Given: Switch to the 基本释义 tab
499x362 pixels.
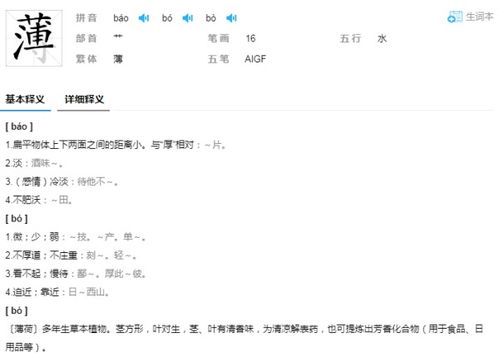Looking at the screenshot, I should pyautogui.click(x=25, y=99).
